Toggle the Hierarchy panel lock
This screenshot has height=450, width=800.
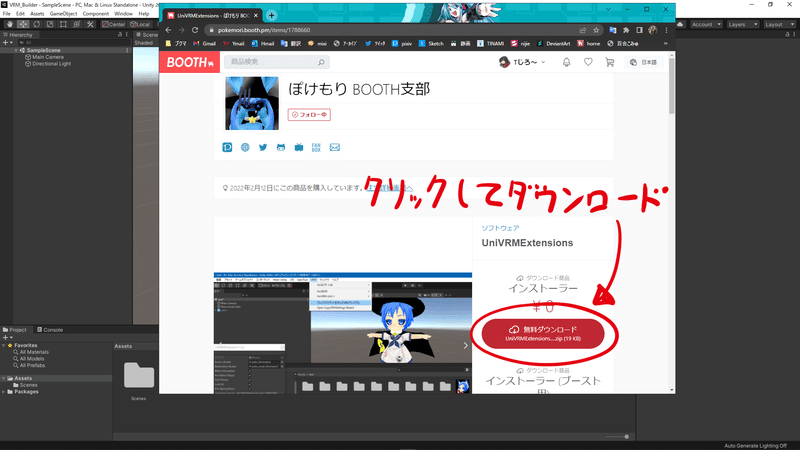pyautogui.click(x=120, y=35)
